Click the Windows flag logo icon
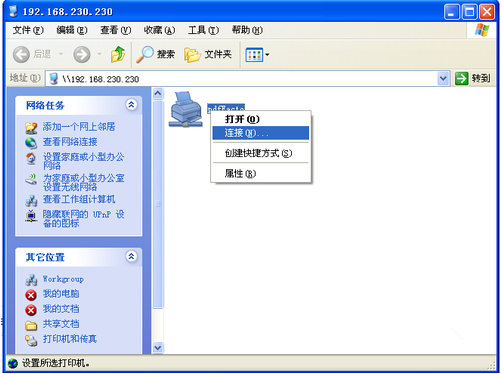 point(482,30)
